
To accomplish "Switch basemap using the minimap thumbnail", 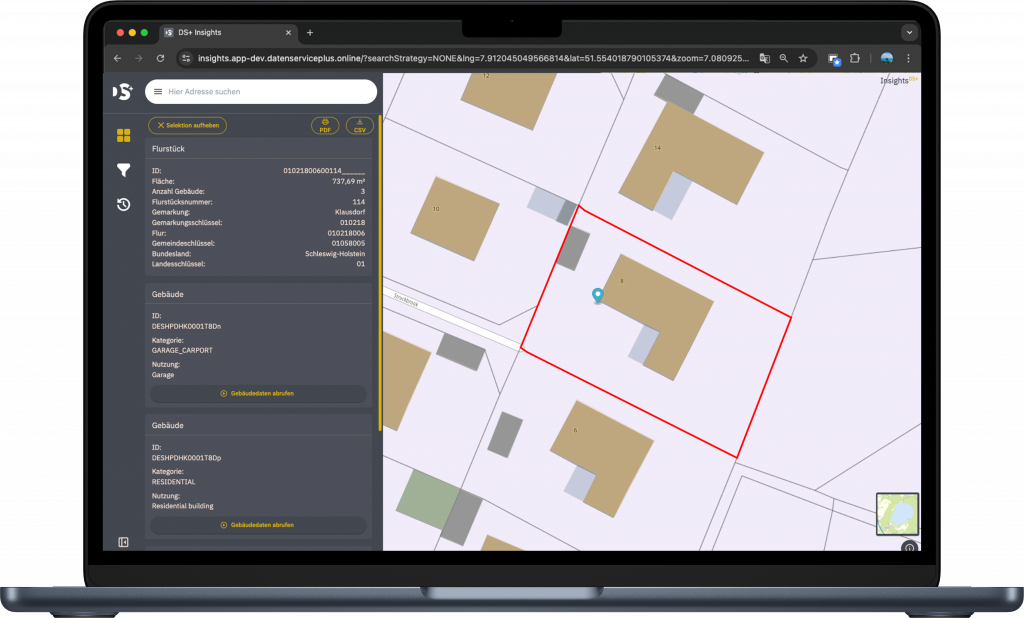I will [896, 513].
